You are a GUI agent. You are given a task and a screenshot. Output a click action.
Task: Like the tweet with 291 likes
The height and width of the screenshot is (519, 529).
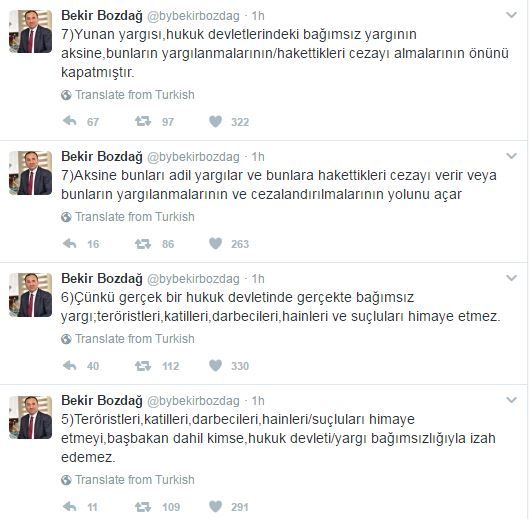tap(216, 506)
